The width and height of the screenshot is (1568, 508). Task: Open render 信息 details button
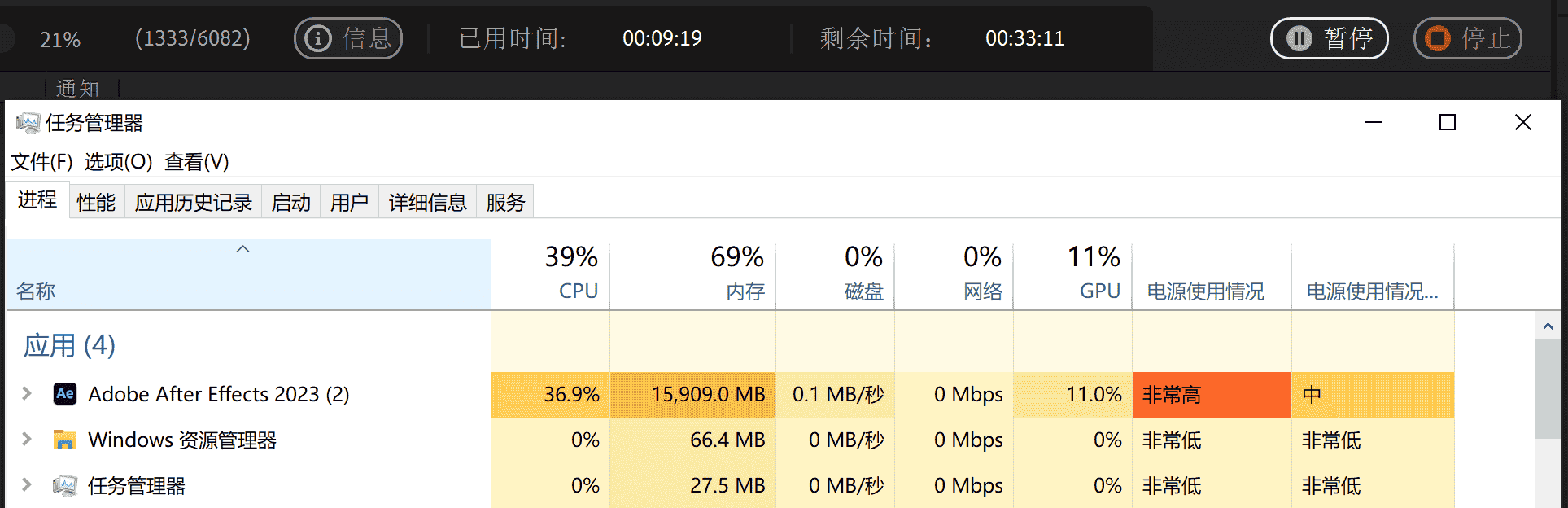pos(348,38)
